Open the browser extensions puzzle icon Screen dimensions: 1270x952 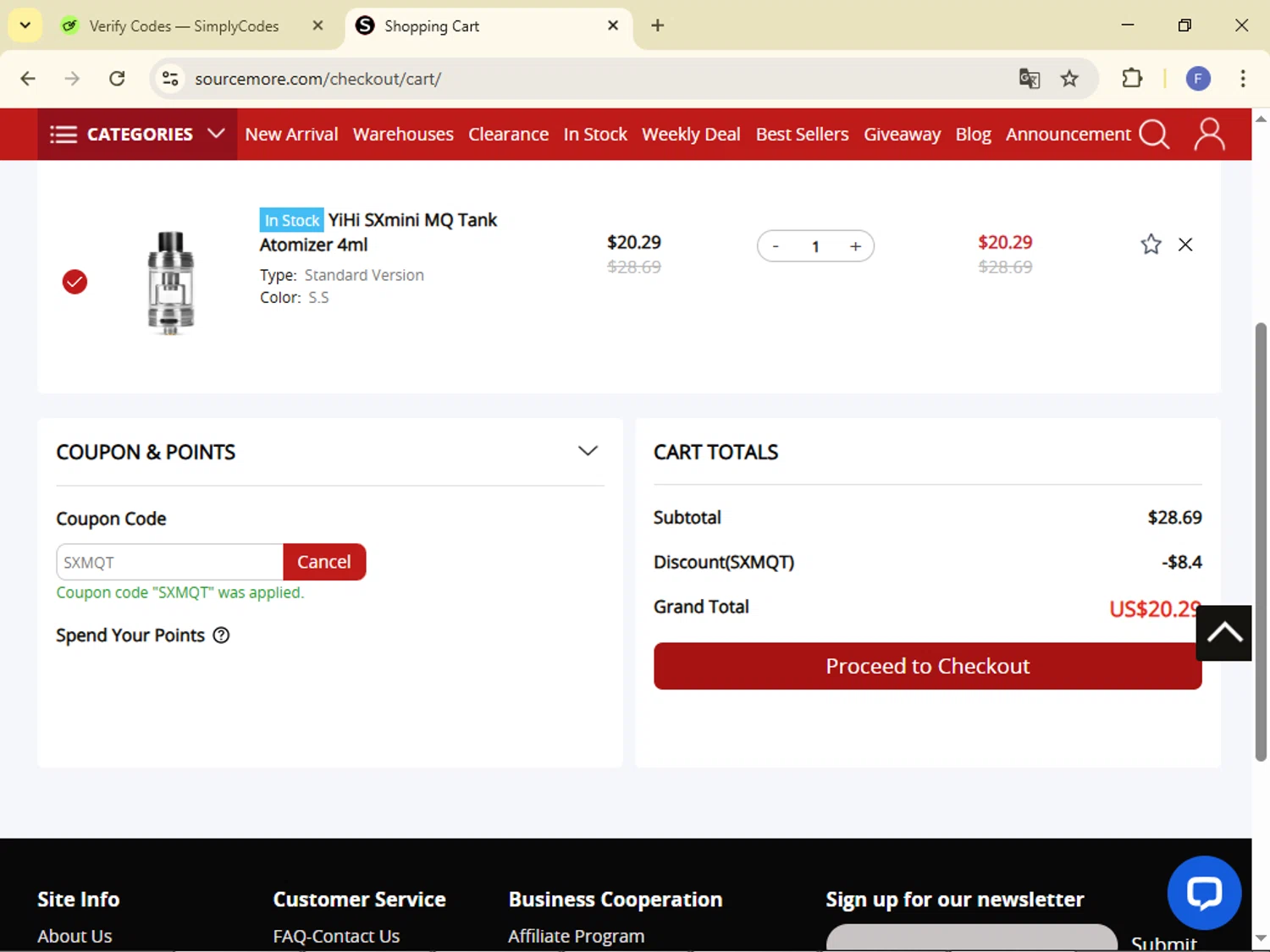click(1132, 79)
